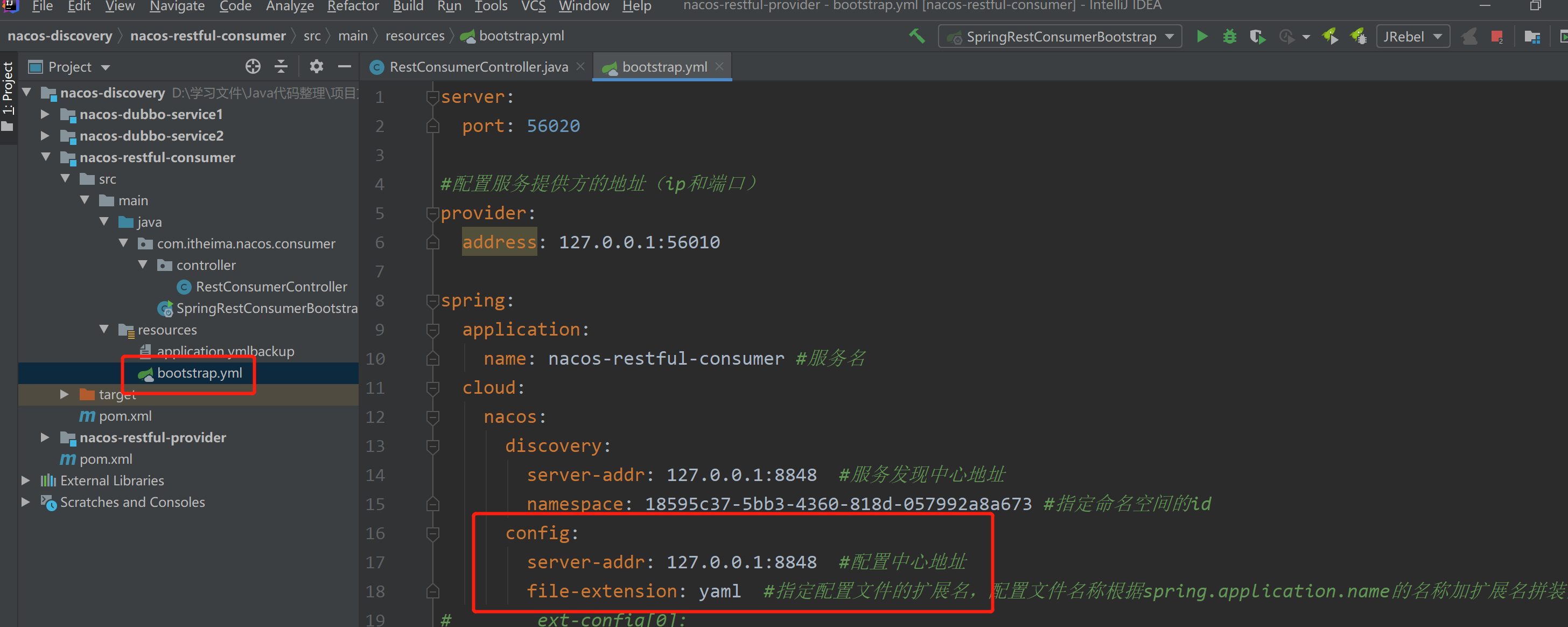The width and height of the screenshot is (1568, 627).
Task: Open Project panel gear settings
Action: (x=317, y=66)
